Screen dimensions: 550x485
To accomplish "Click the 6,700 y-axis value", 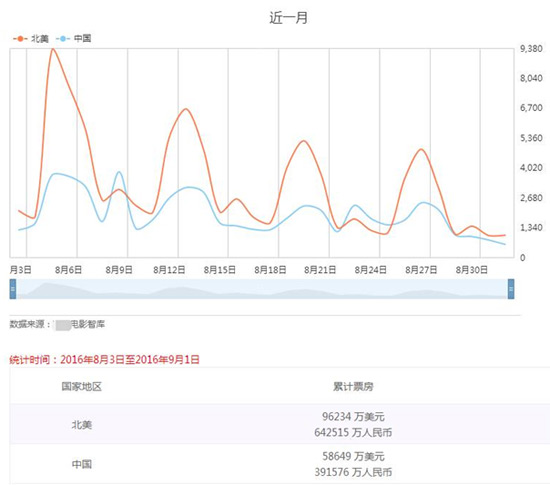I will coord(531,108).
